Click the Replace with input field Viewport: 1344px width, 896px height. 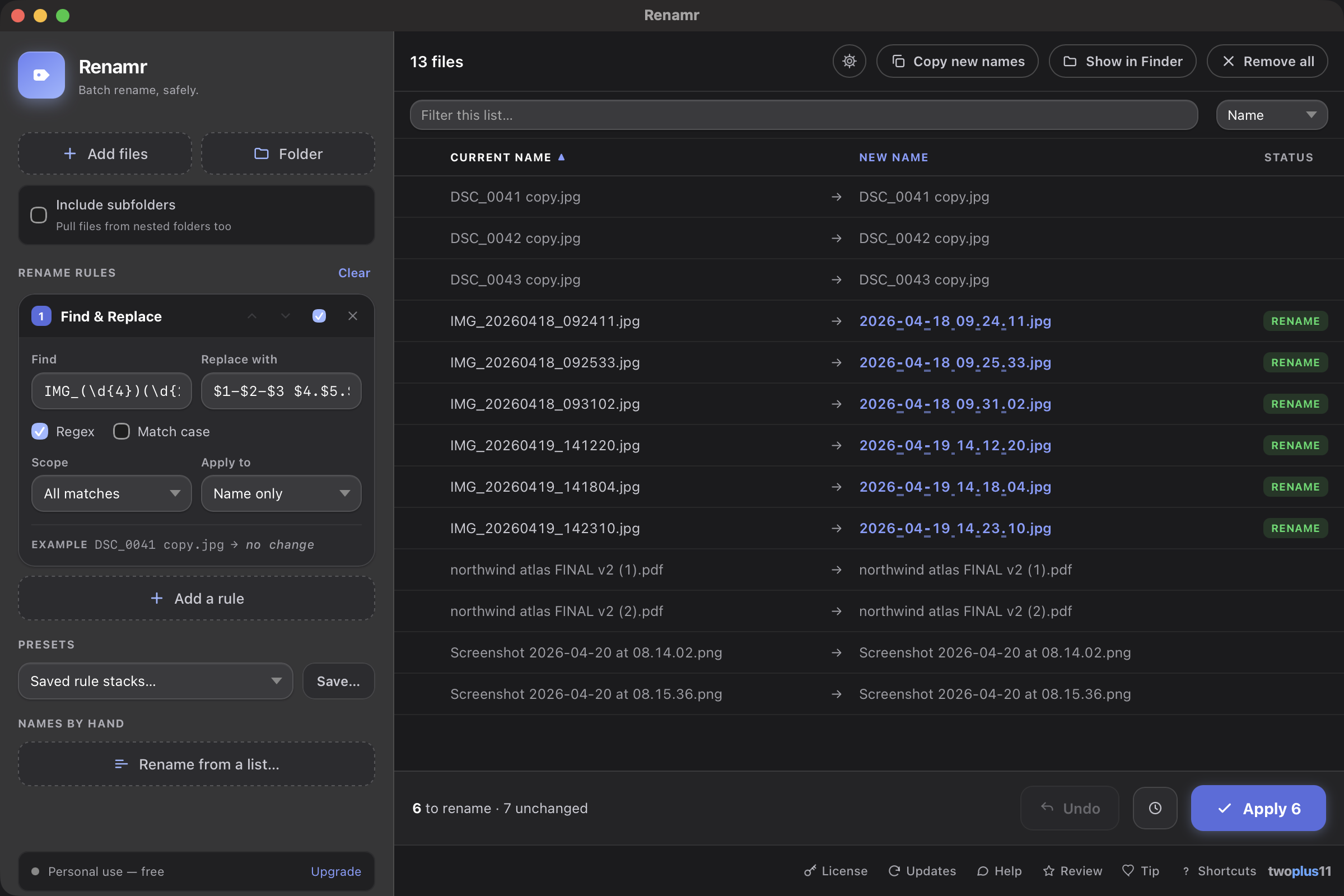[281, 391]
